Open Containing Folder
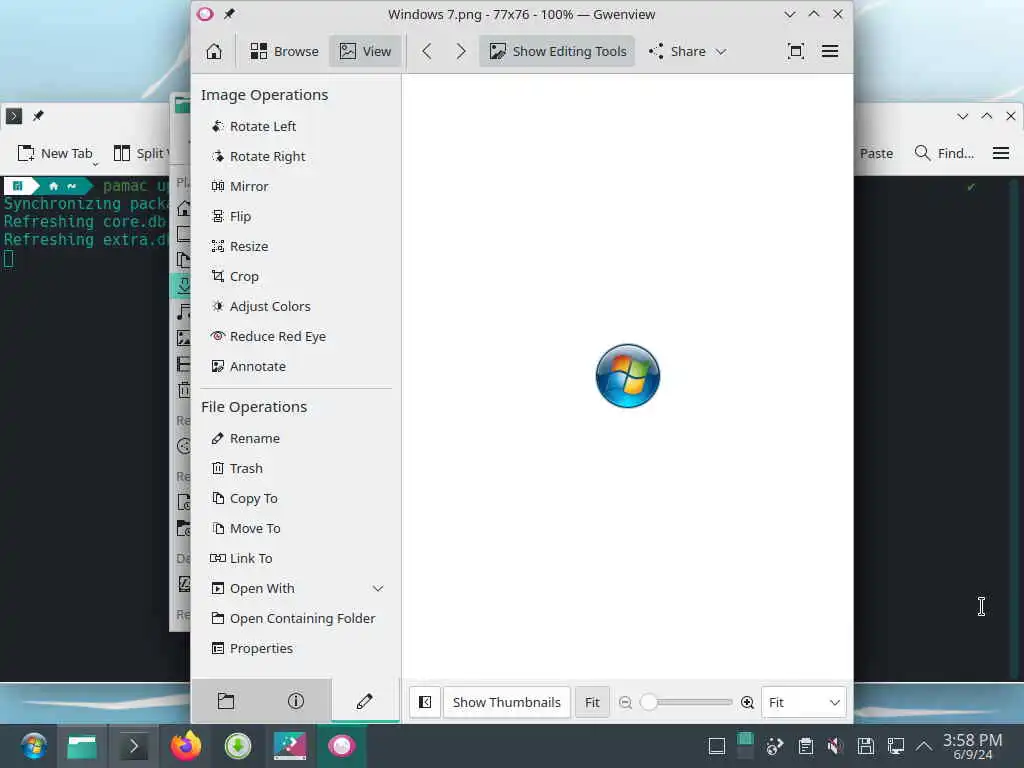1024x768 pixels. pos(293,618)
